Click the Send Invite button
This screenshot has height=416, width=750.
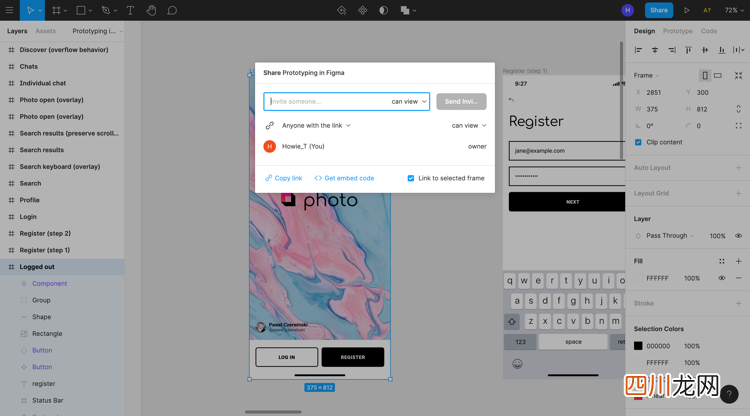[461, 101]
